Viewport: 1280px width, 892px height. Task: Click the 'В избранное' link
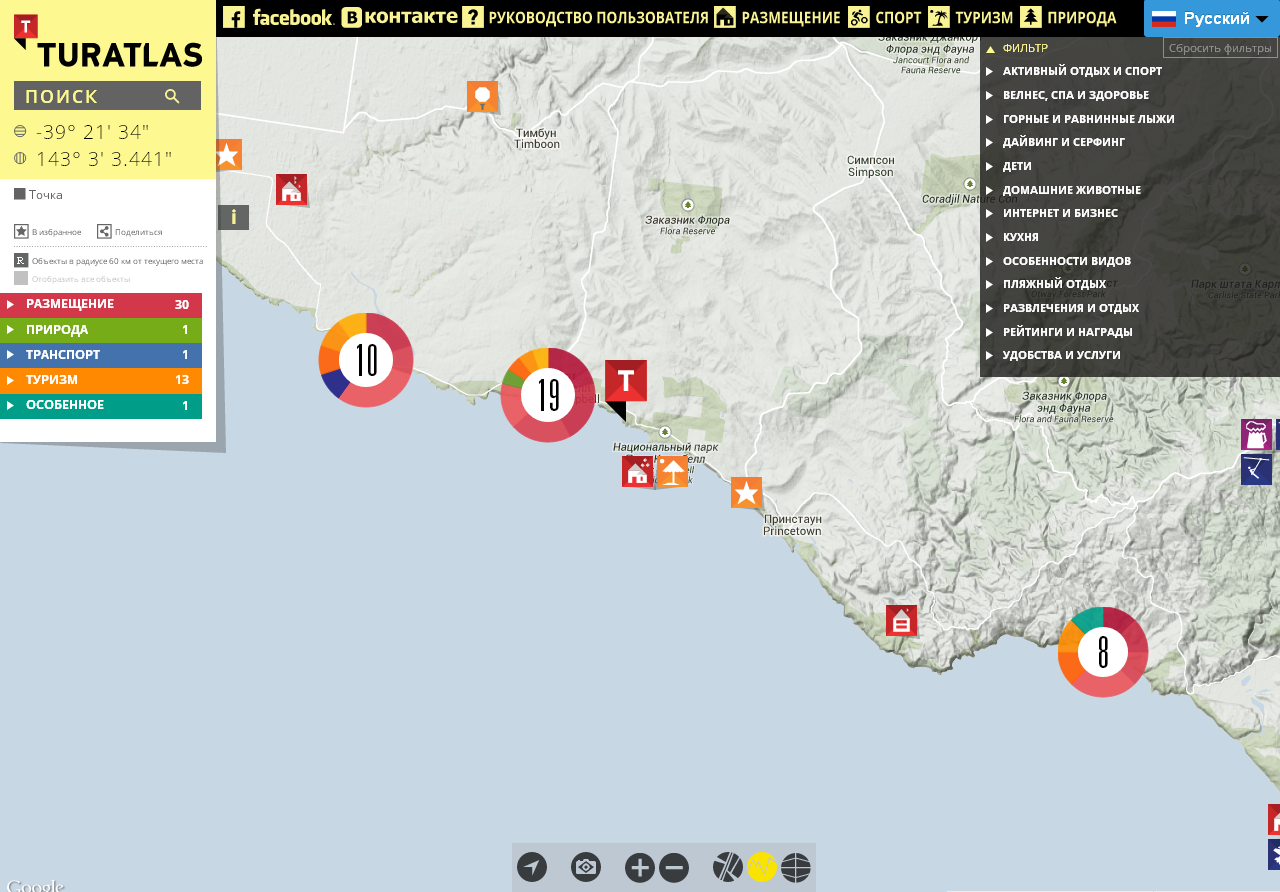pyautogui.click(x=56, y=232)
